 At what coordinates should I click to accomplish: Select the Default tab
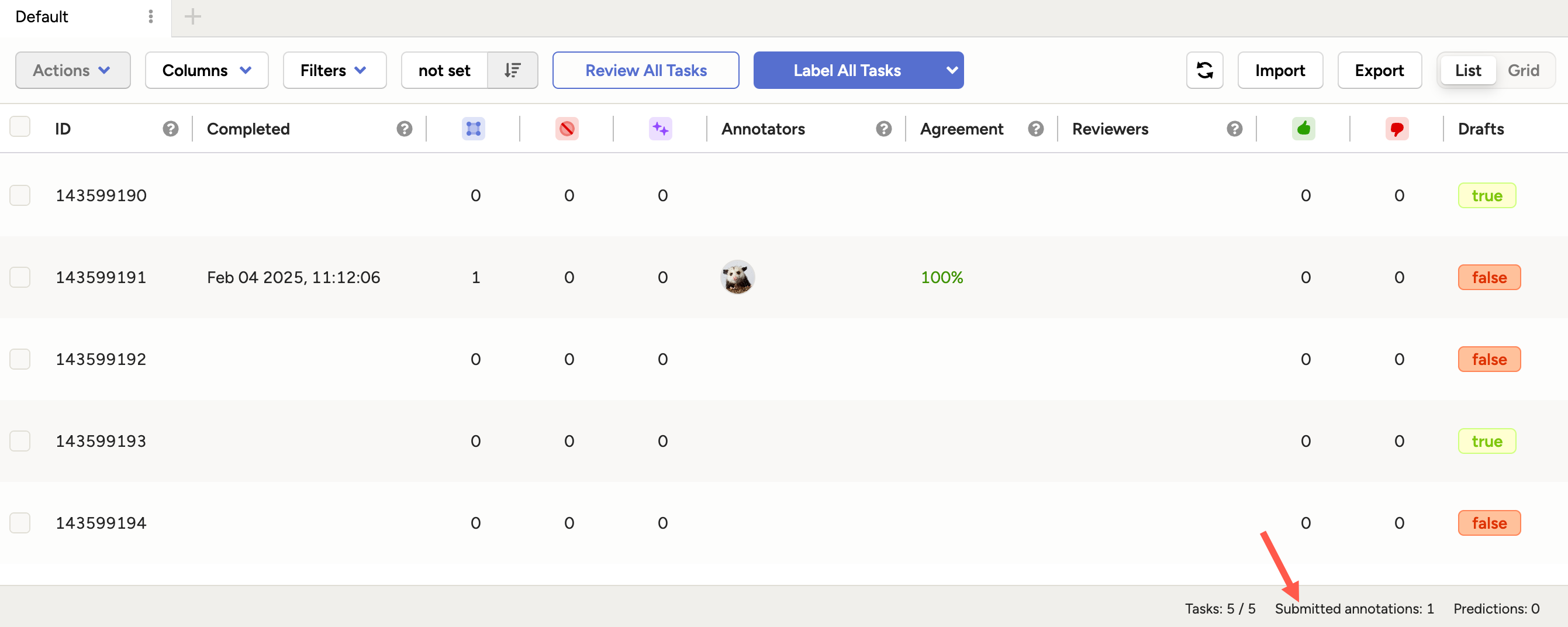click(42, 16)
